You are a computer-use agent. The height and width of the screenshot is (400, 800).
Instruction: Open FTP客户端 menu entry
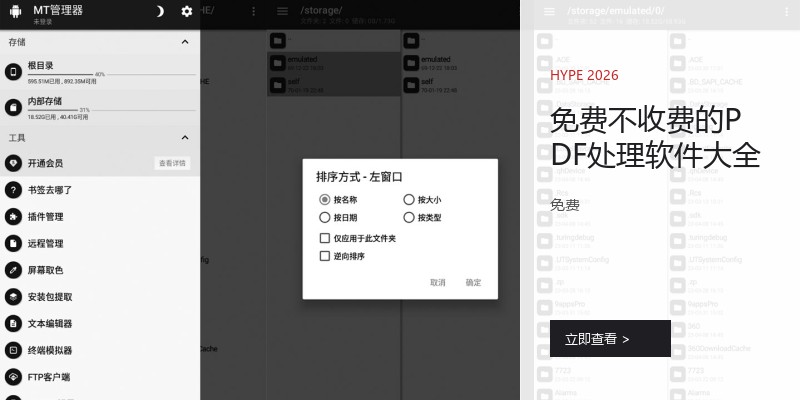coord(100,377)
